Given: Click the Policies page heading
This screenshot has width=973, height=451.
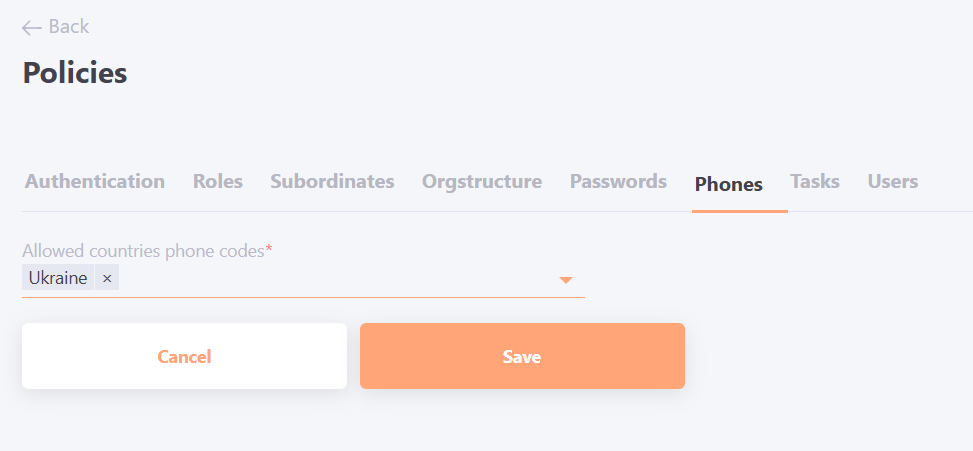Looking at the screenshot, I should pyautogui.click(x=75, y=73).
